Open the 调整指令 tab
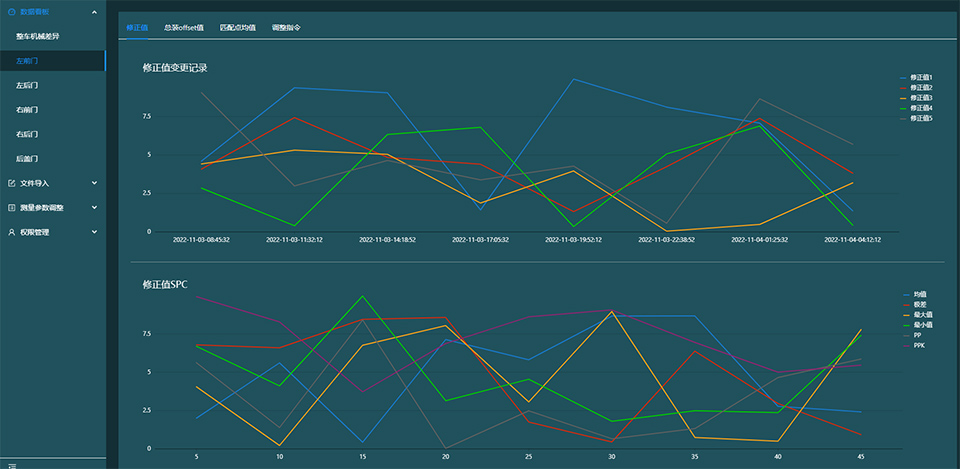The width and height of the screenshot is (960, 469). point(285,28)
